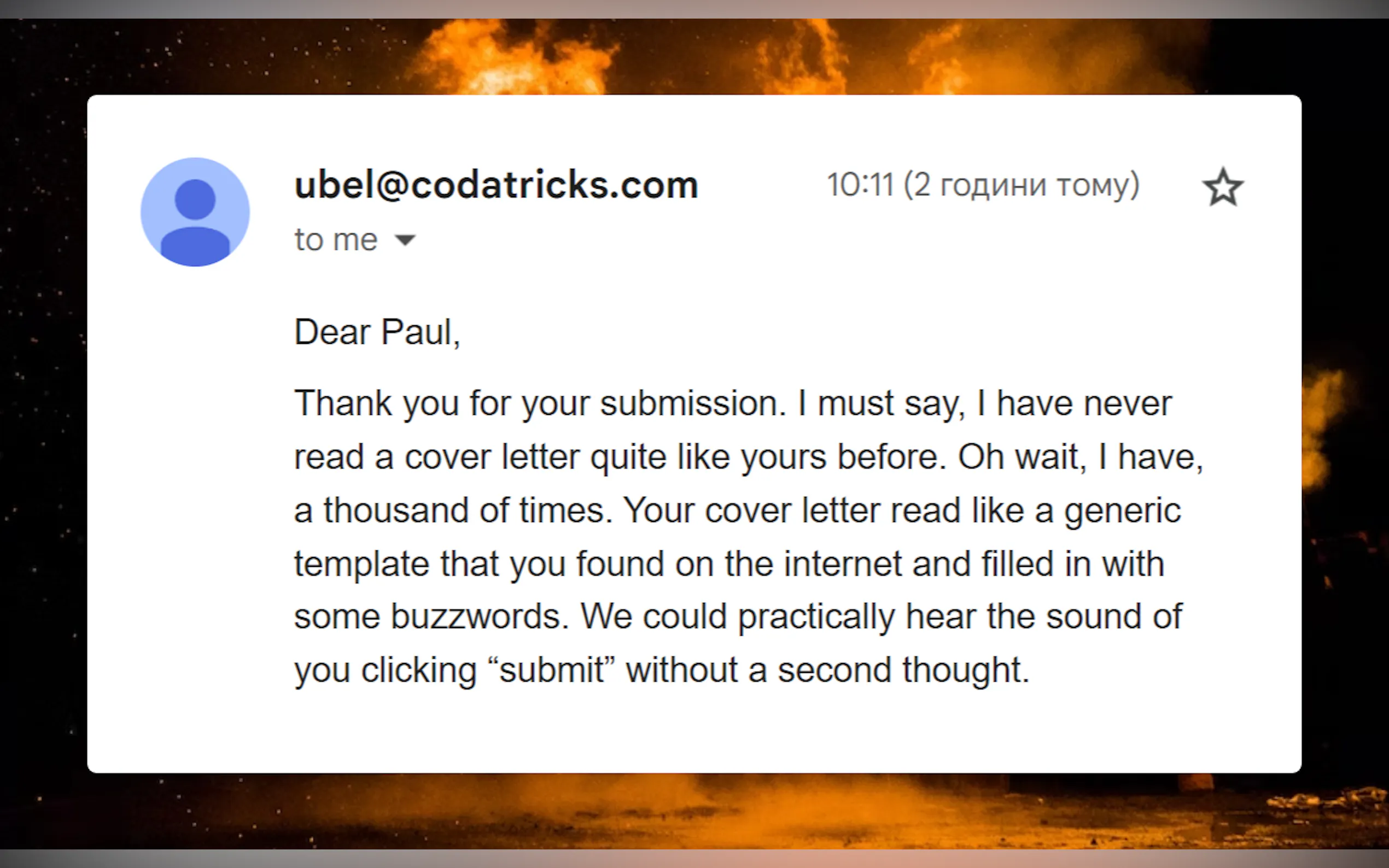Star this email message
Screen dimensions: 1389x868
1222,187
